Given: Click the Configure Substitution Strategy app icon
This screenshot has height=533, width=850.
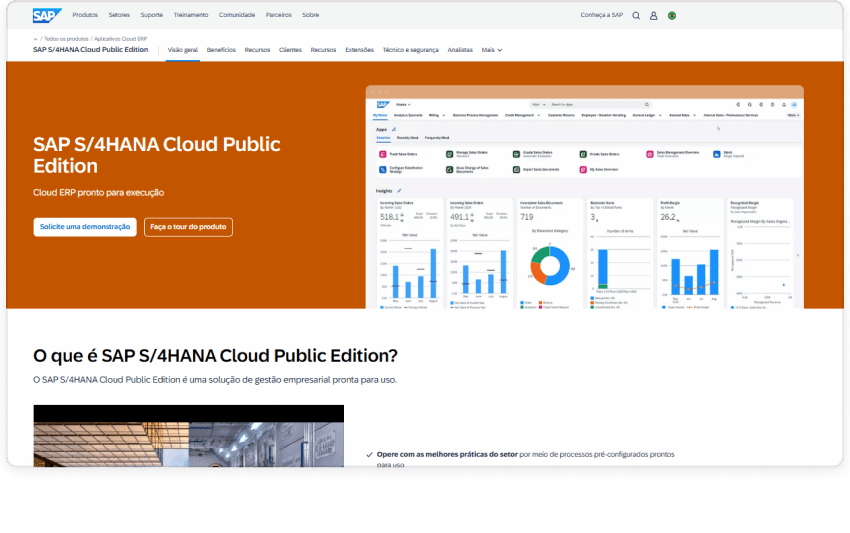Looking at the screenshot, I should (x=383, y=170).
